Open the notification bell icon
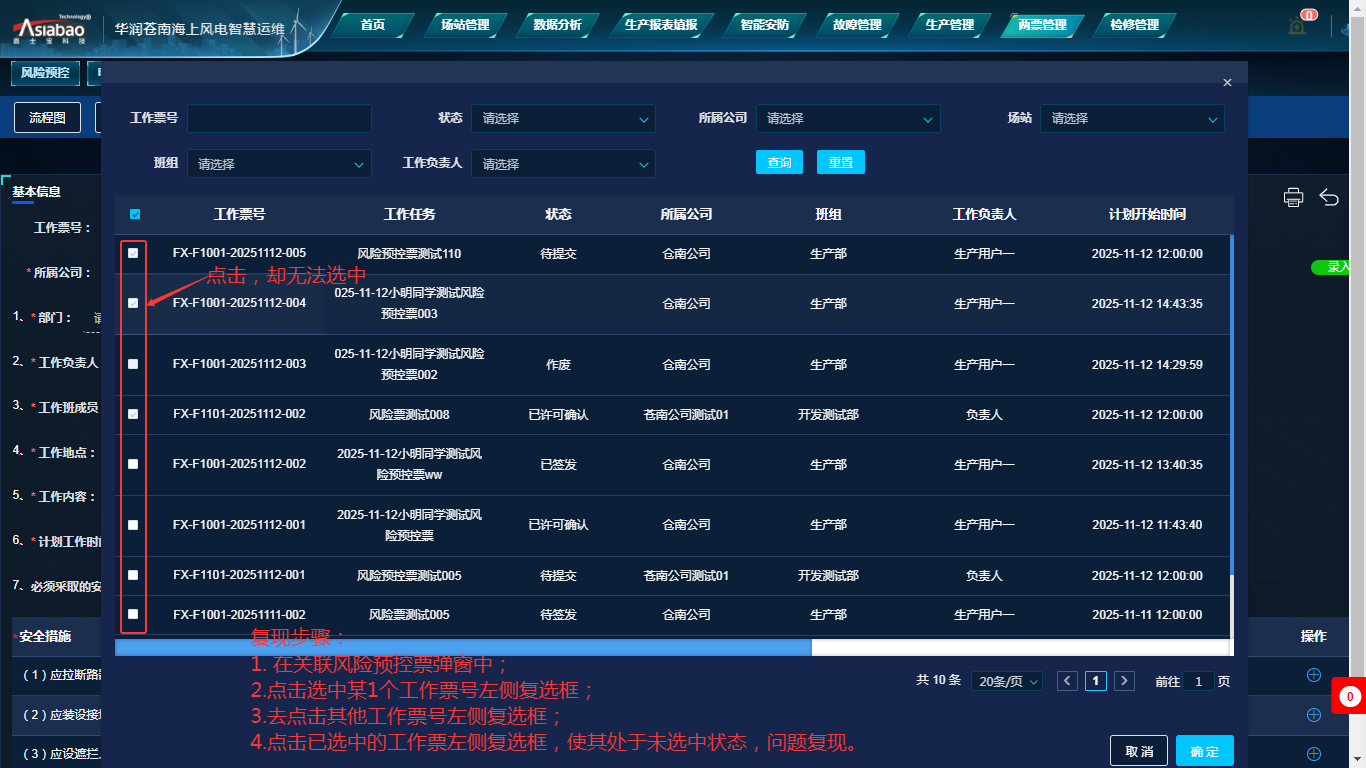Viewport: 1366px width, 768px height. coord(1297,26)
